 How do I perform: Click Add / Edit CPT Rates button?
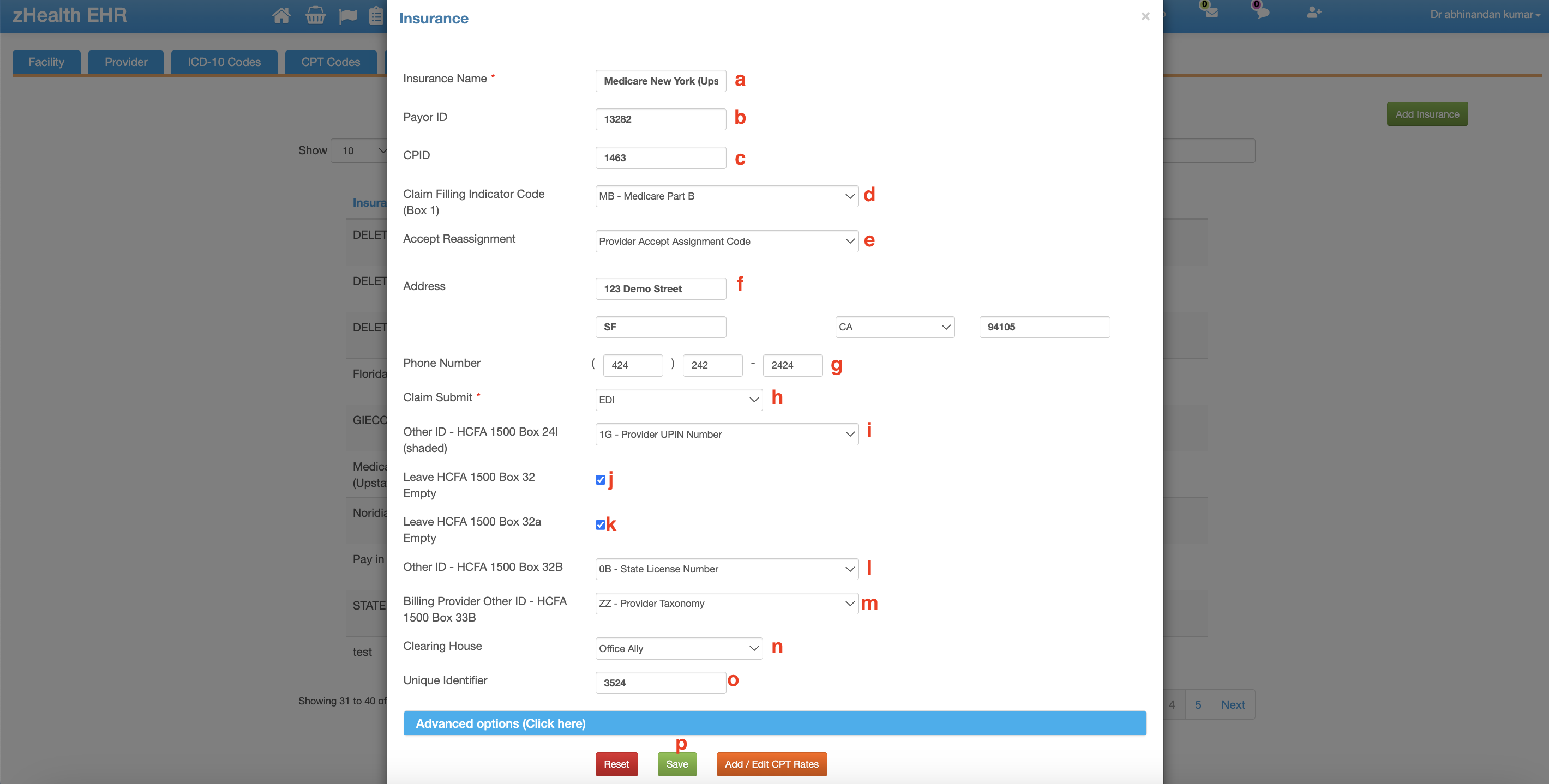point(771,764)
